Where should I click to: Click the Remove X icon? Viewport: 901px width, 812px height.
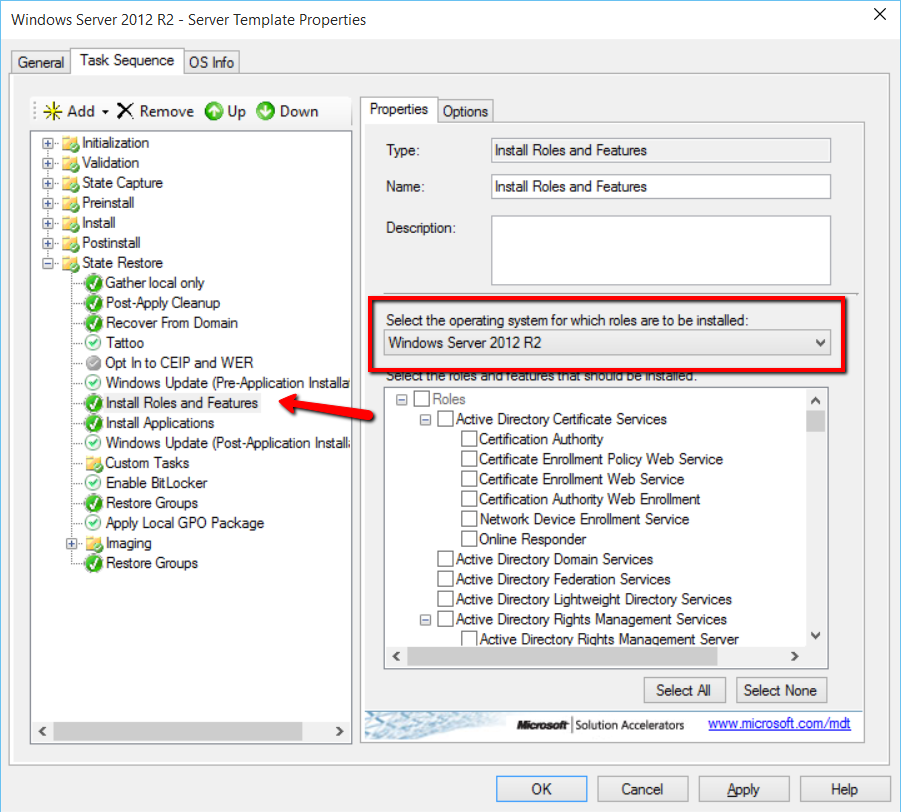(125, 111)
